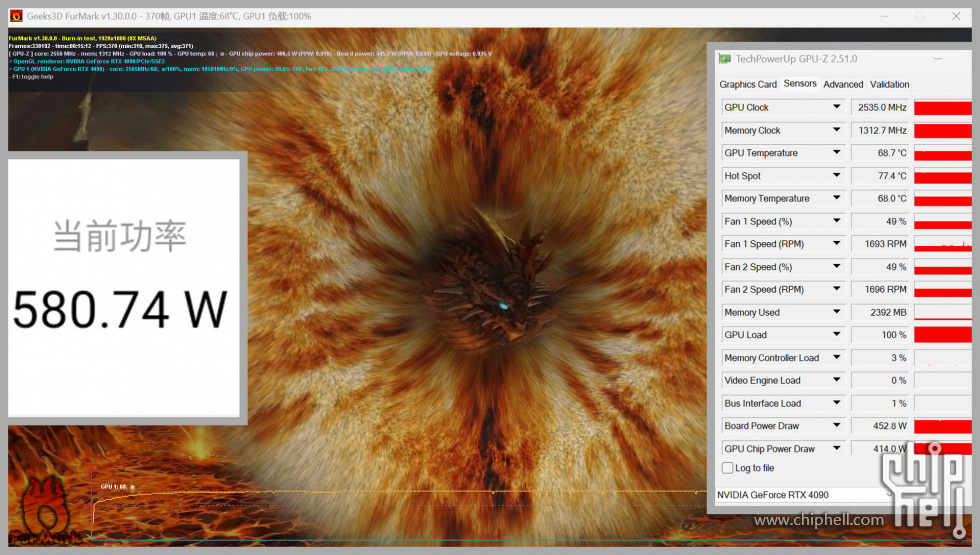Click the Board Power Draw history graph

click(x=942, y=426)
